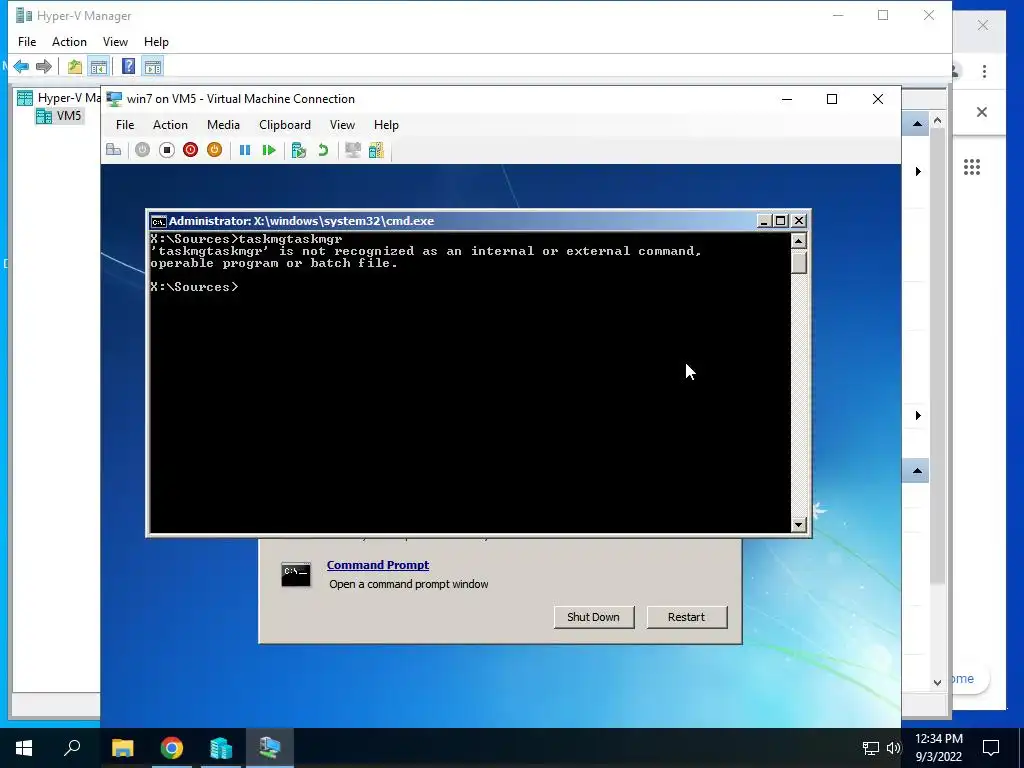Click the Shut Down button

click(594, 617)
